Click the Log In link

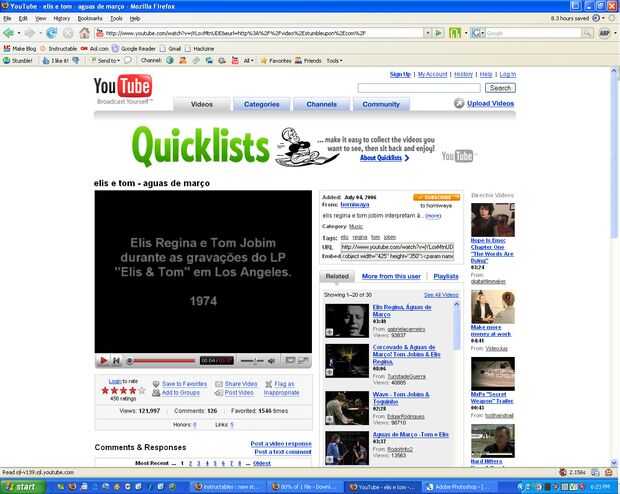pyautogui.click(x=507, y=74)
